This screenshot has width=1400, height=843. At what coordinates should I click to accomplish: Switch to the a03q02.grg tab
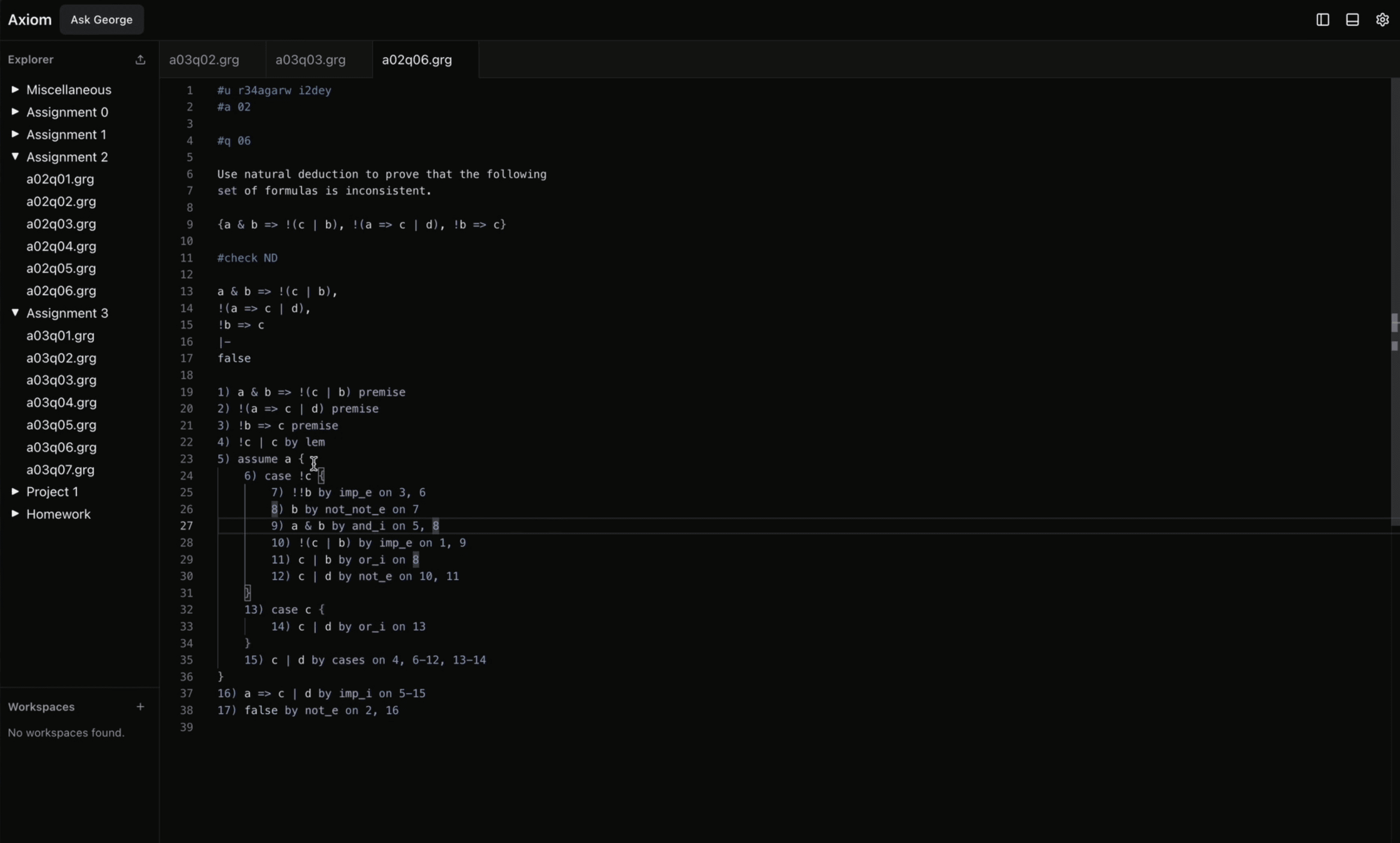click(x=211, y=60)
